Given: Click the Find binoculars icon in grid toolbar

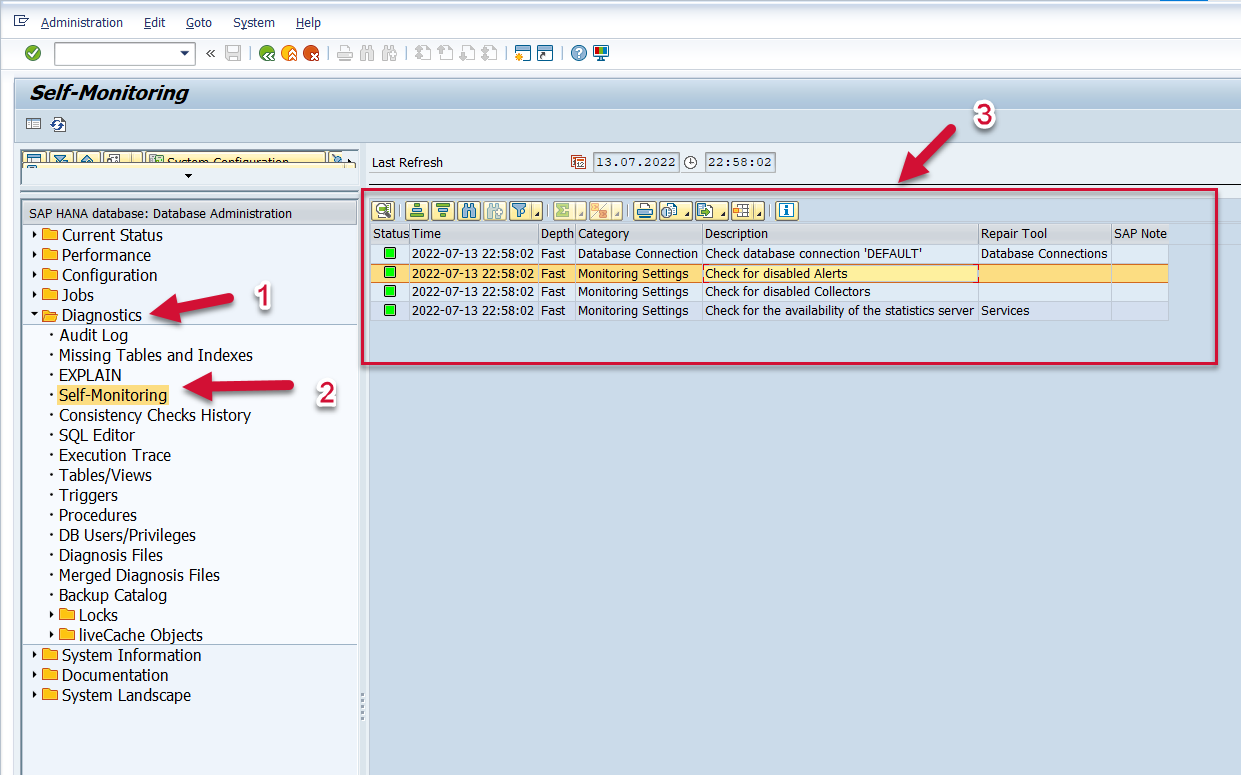Looking at the screenshot, I should 468,210.
